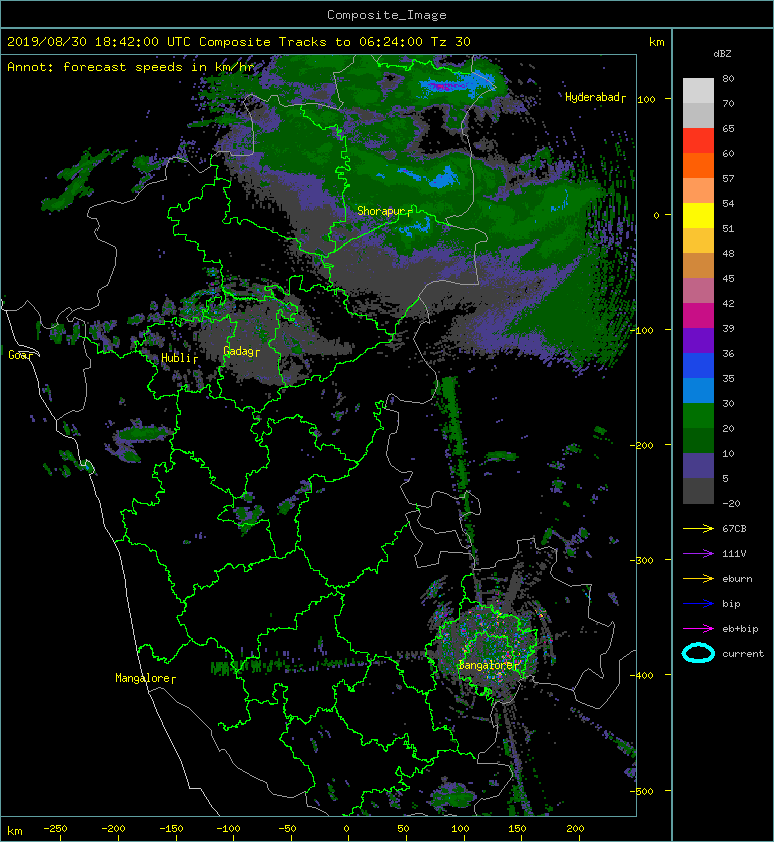Screen dimensions: 774x842
Task: Click the -150 tick on the horizontal axis
Action: (x=171, y=829)
